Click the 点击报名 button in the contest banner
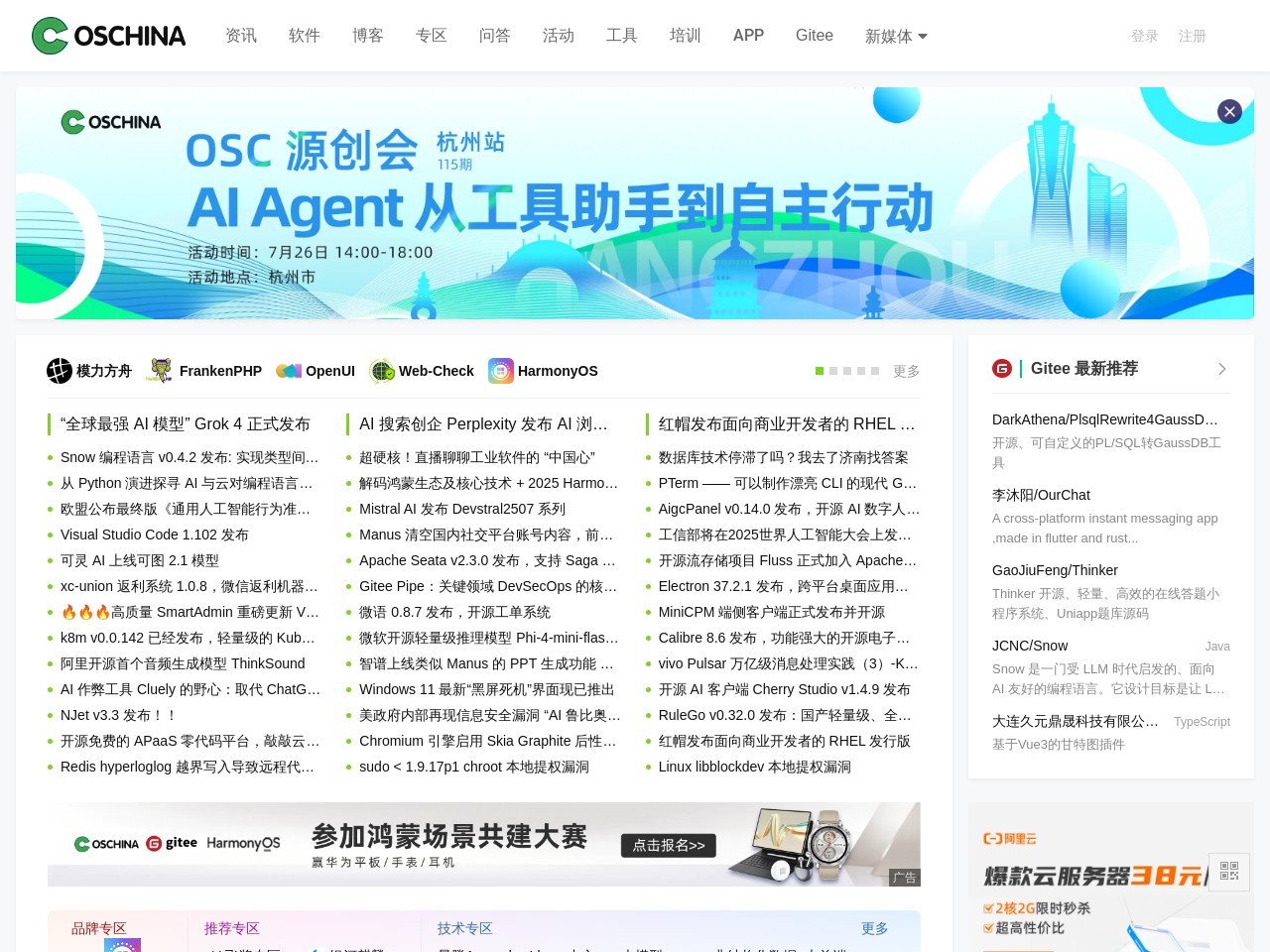The image size is (1270, 952). pyautogui.click(x=669, y=845)
